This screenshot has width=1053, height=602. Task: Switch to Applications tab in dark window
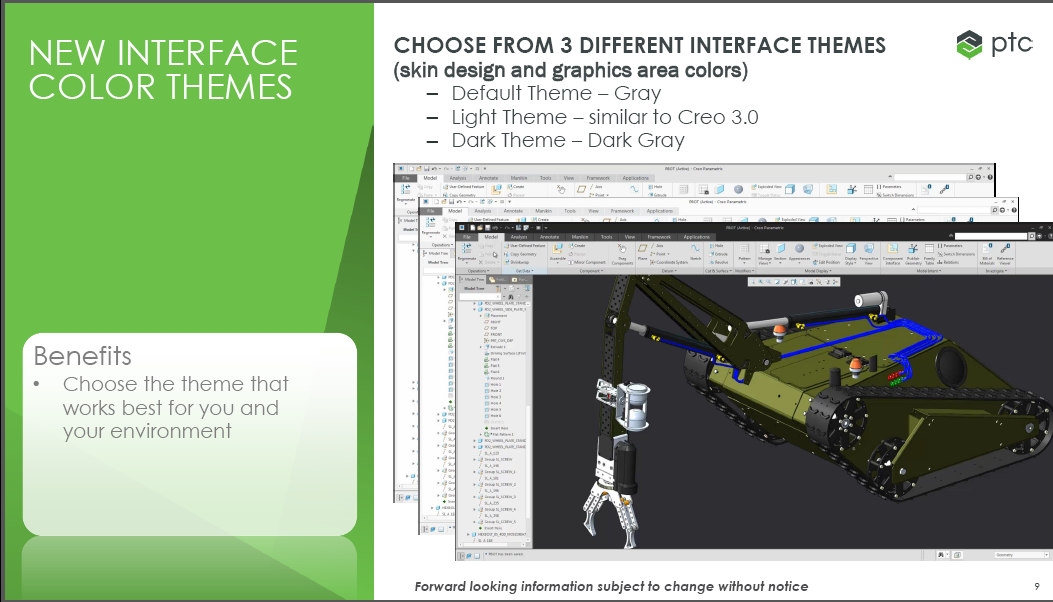pos(696,237)
